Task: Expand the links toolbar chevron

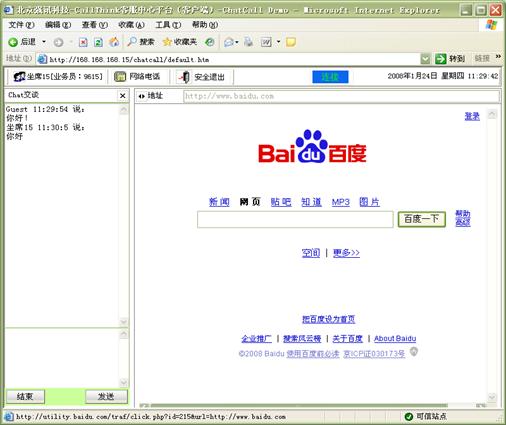Action: (498, 57)
